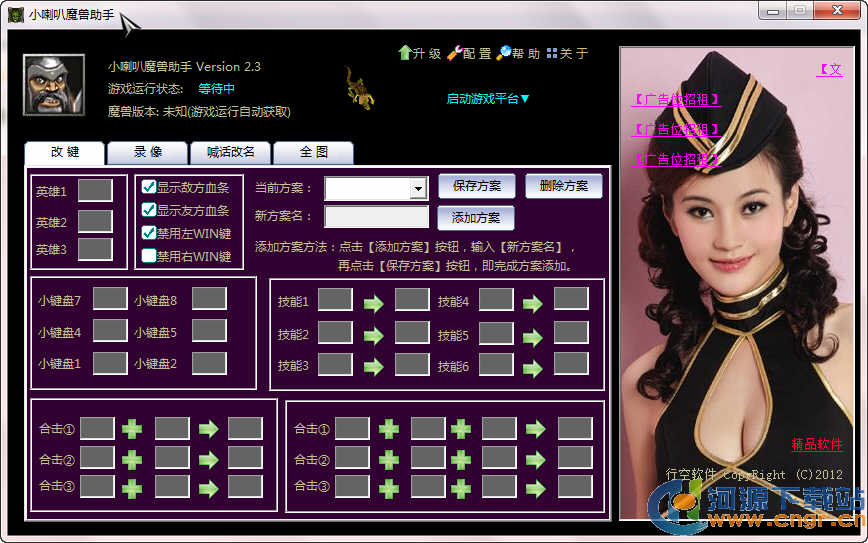The image size is (868, 543).
Task: Click the 帮助 help magnifier icon
Action: [x=503, y=53]
